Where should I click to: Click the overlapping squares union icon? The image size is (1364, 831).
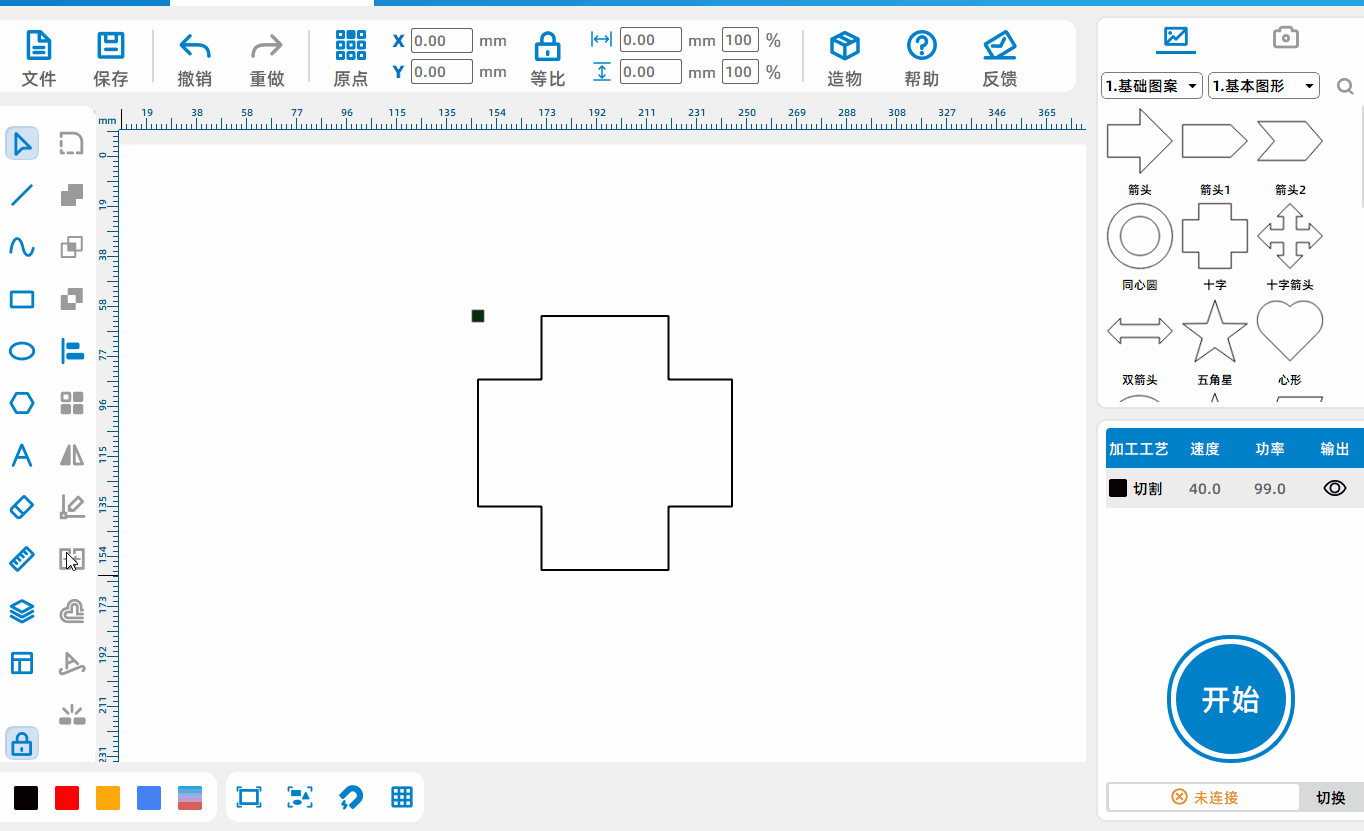point(71,195)
